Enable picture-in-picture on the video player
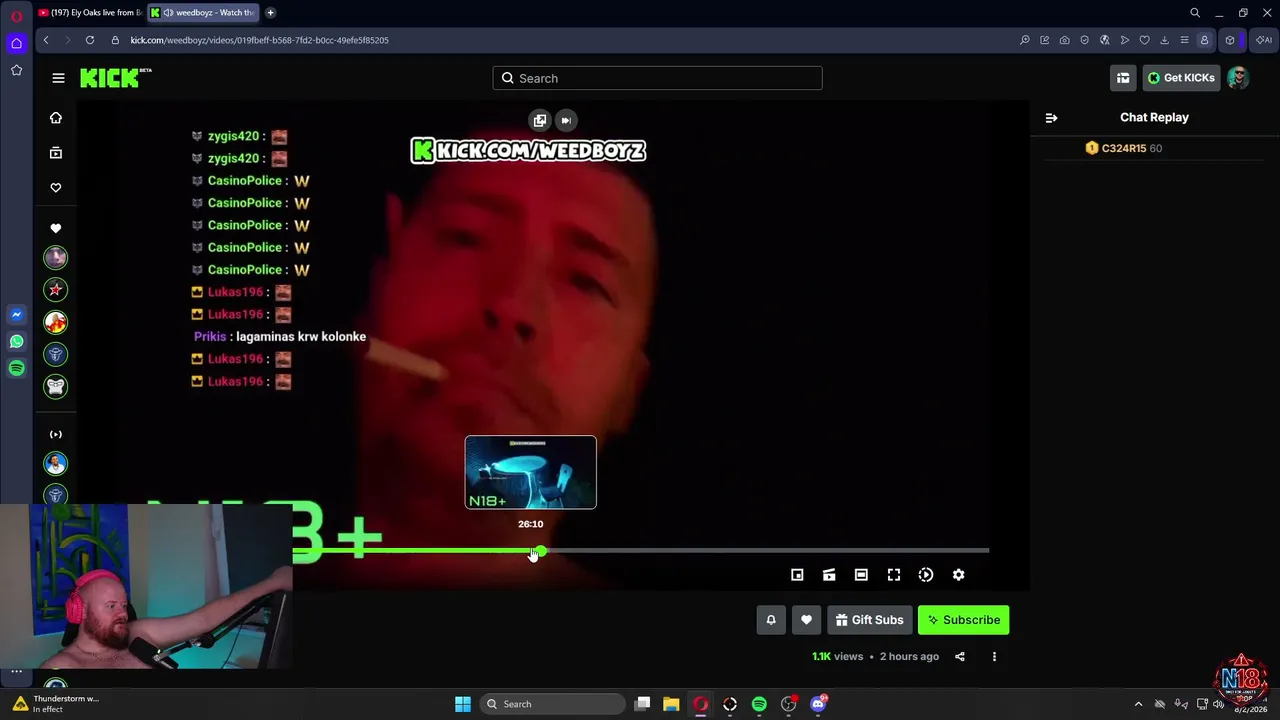The height and width of the screenshot is (720, 1280). click(x=797, y=575)
